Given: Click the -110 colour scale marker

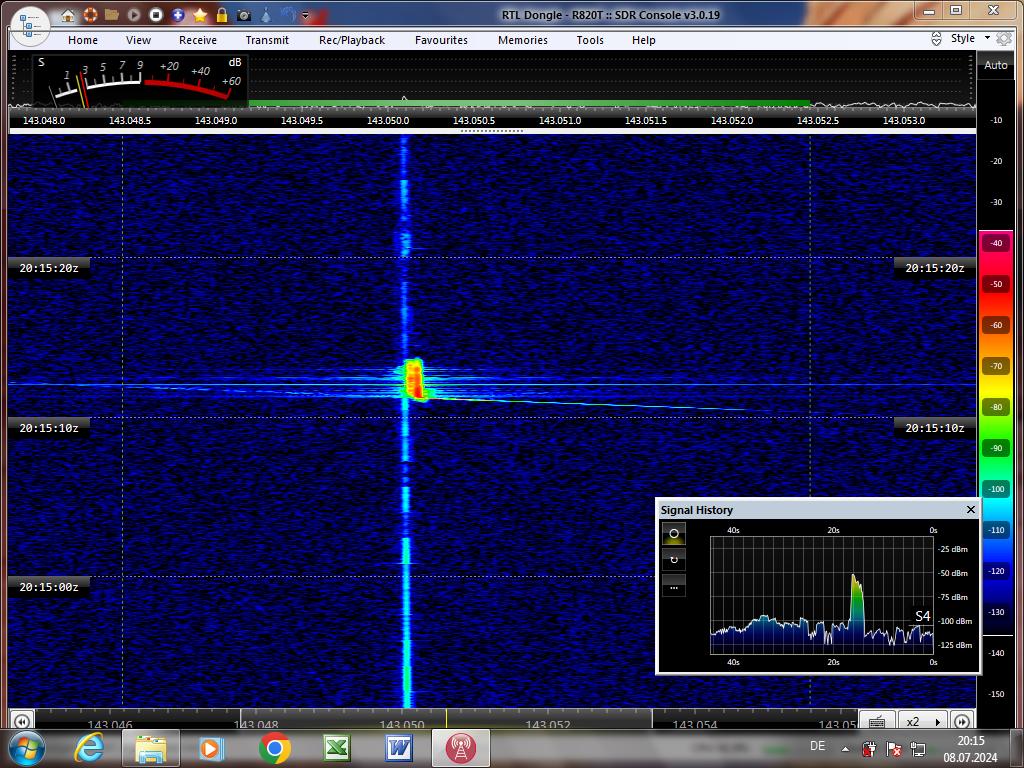Looking at the screenshot, I should [x=996, y=530].
